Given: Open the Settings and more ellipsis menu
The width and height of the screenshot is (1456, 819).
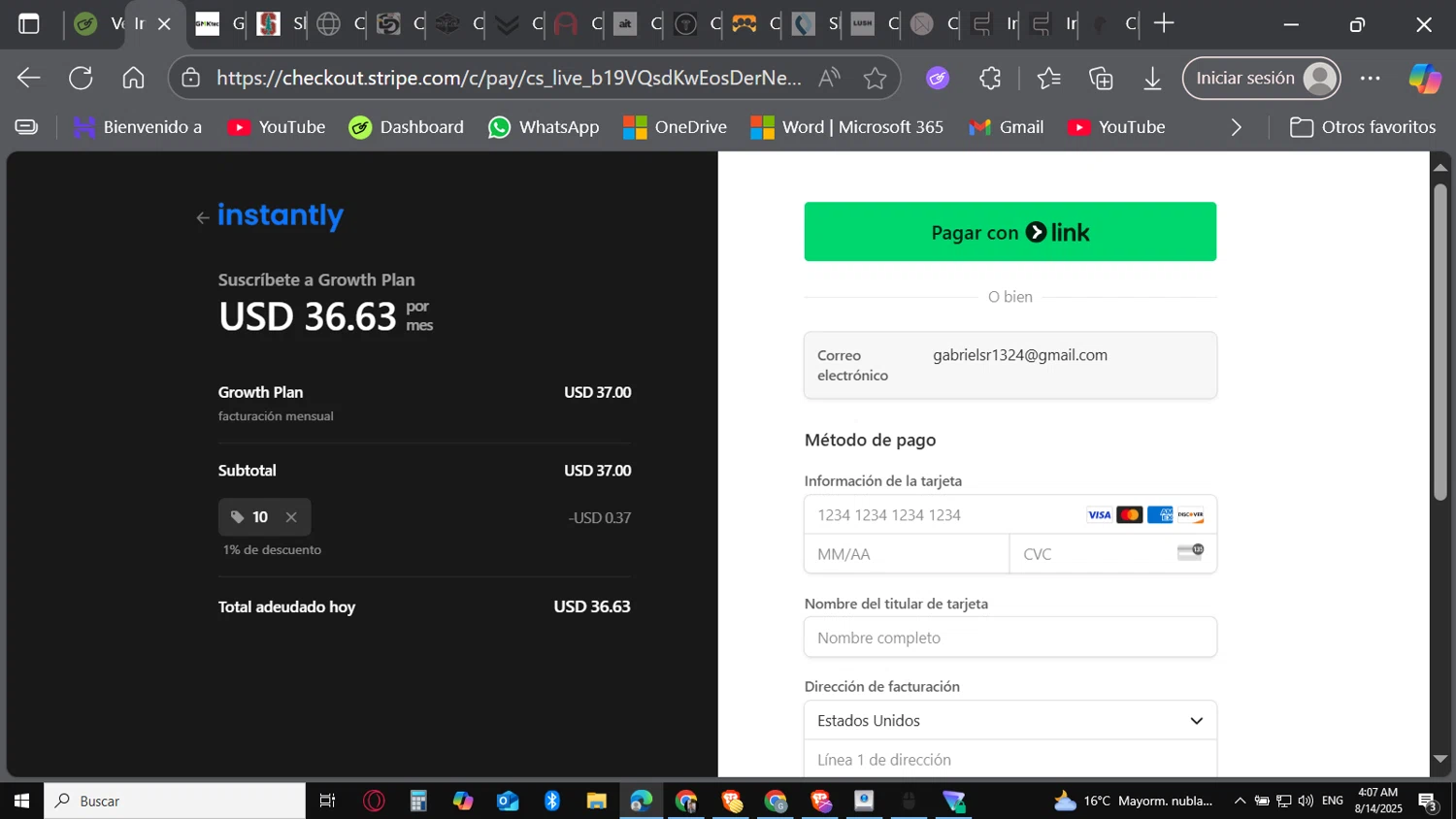Looking at the screenshot, I should [1371, 79].
